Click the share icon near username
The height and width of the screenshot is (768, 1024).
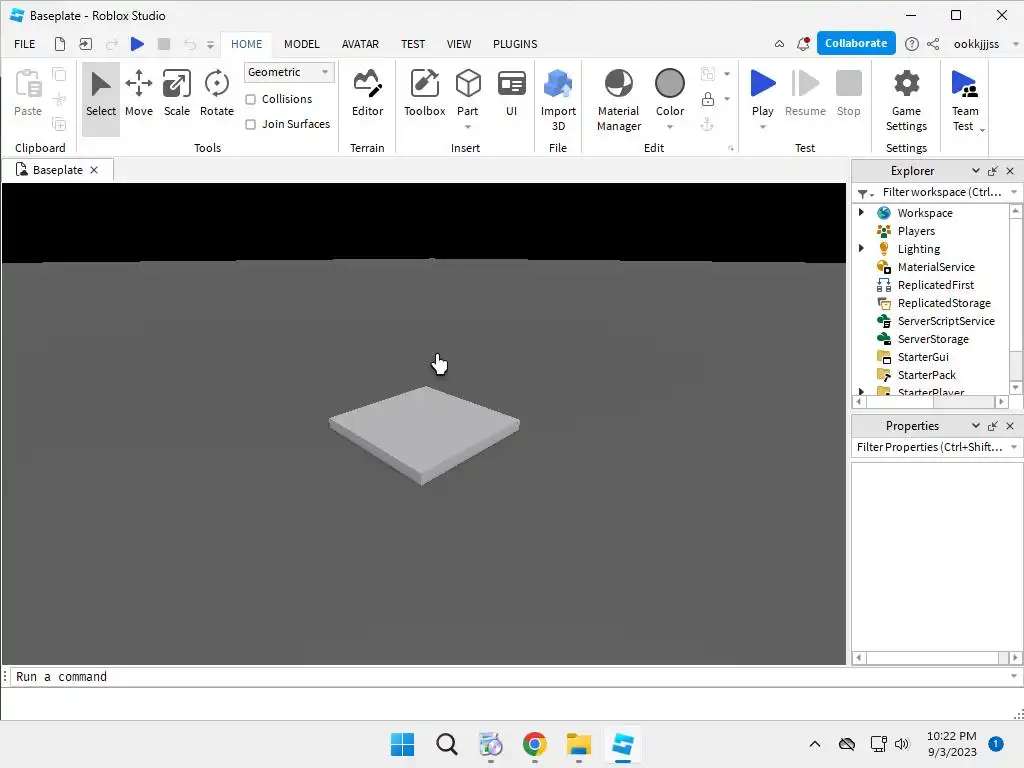point(933,44)
